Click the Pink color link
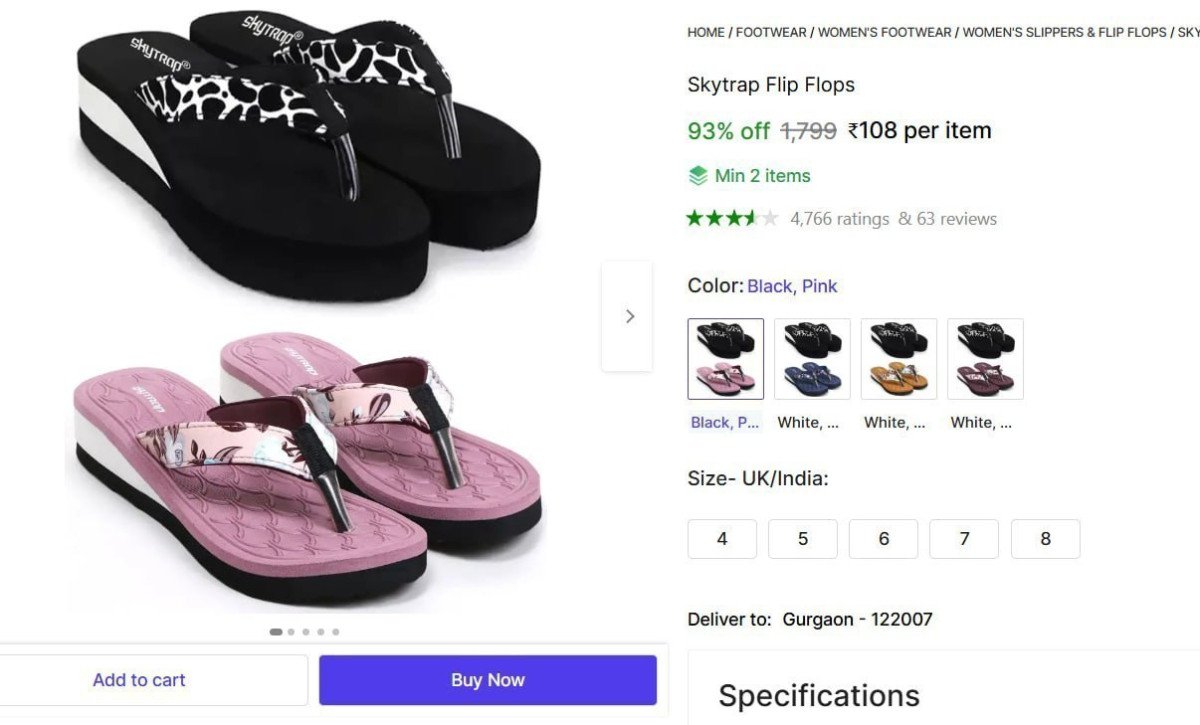Screen dimensions: 1200x725 coord(819,286)
